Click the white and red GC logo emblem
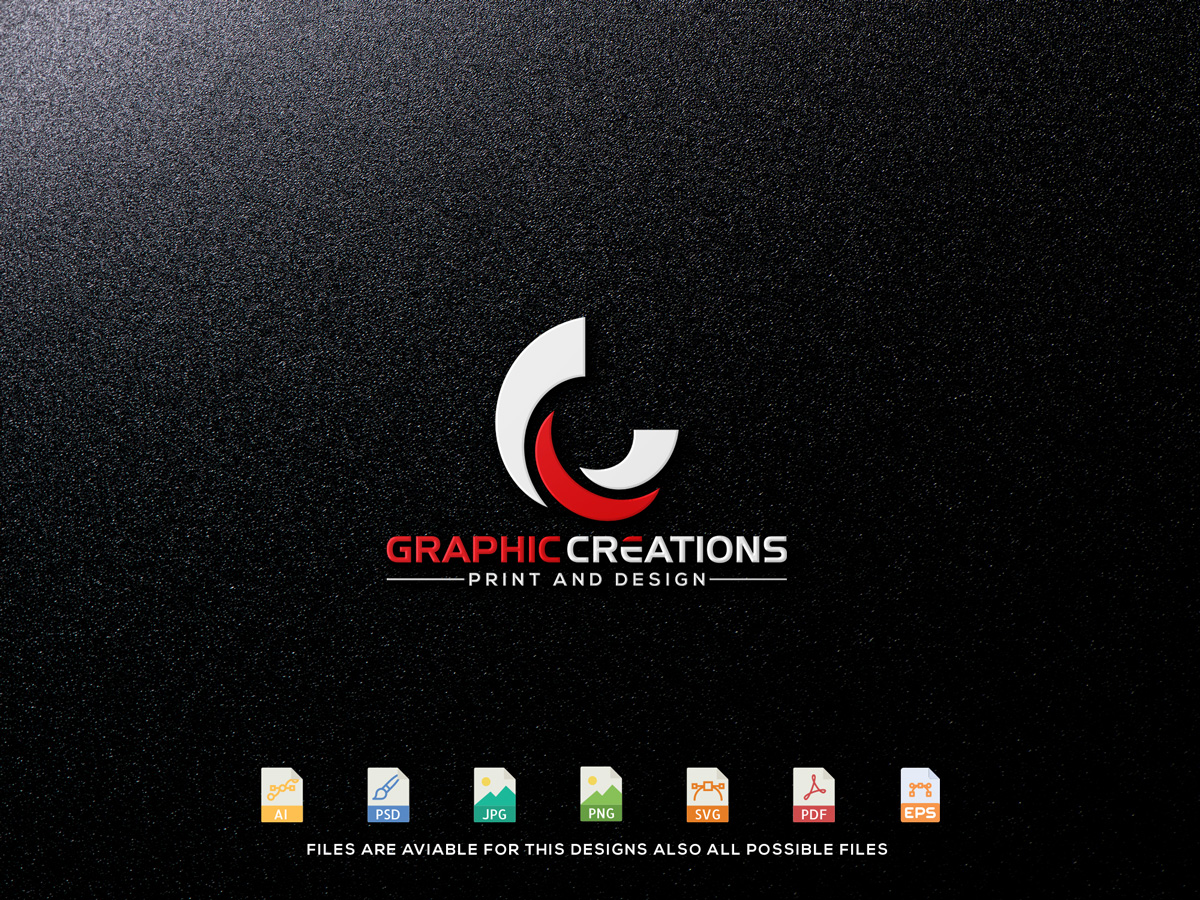Viewport: 1200px width, 900px height. pos(587,420)
